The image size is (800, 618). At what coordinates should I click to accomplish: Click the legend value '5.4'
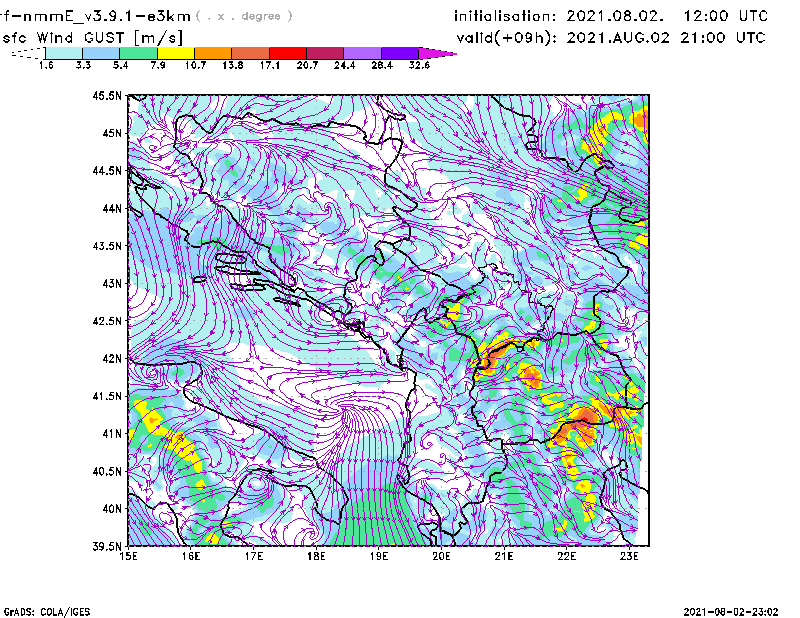(120, 65)
